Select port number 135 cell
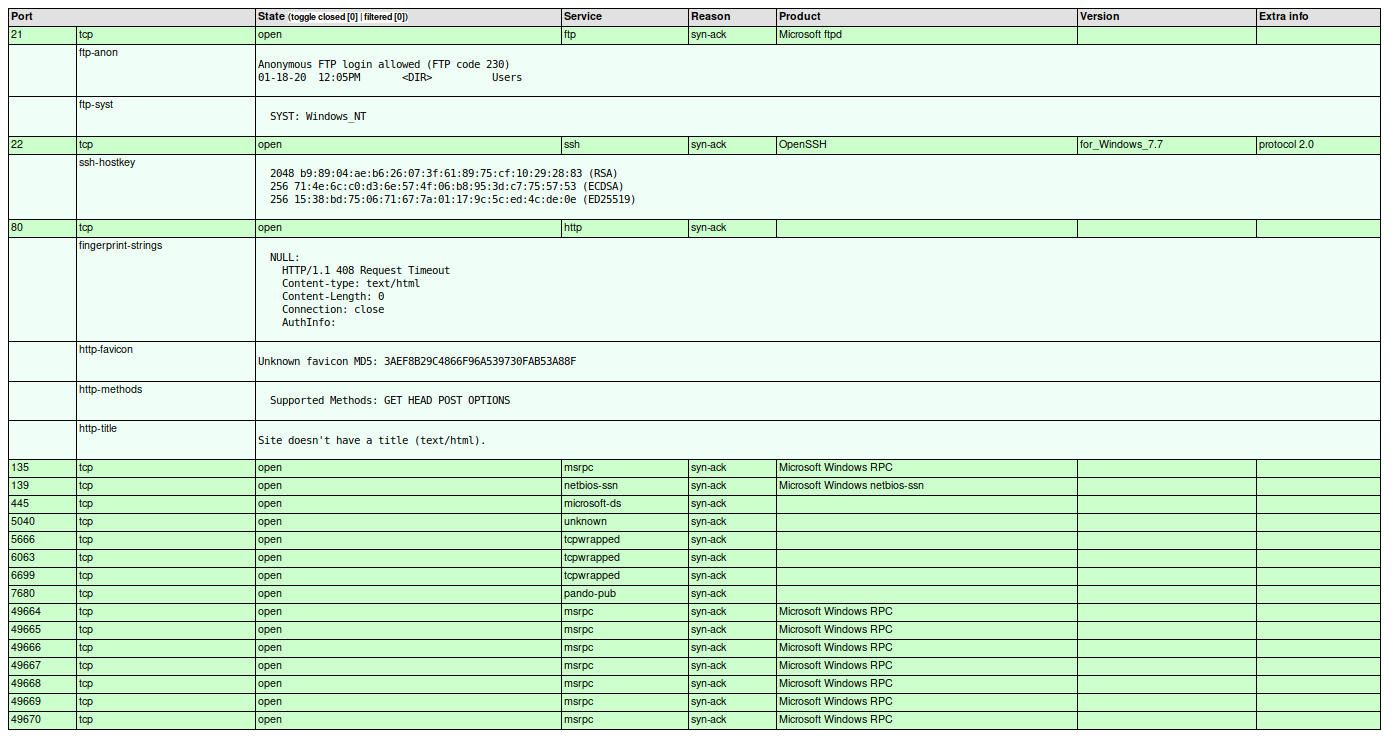1395x738 pixels. (42, 468)
